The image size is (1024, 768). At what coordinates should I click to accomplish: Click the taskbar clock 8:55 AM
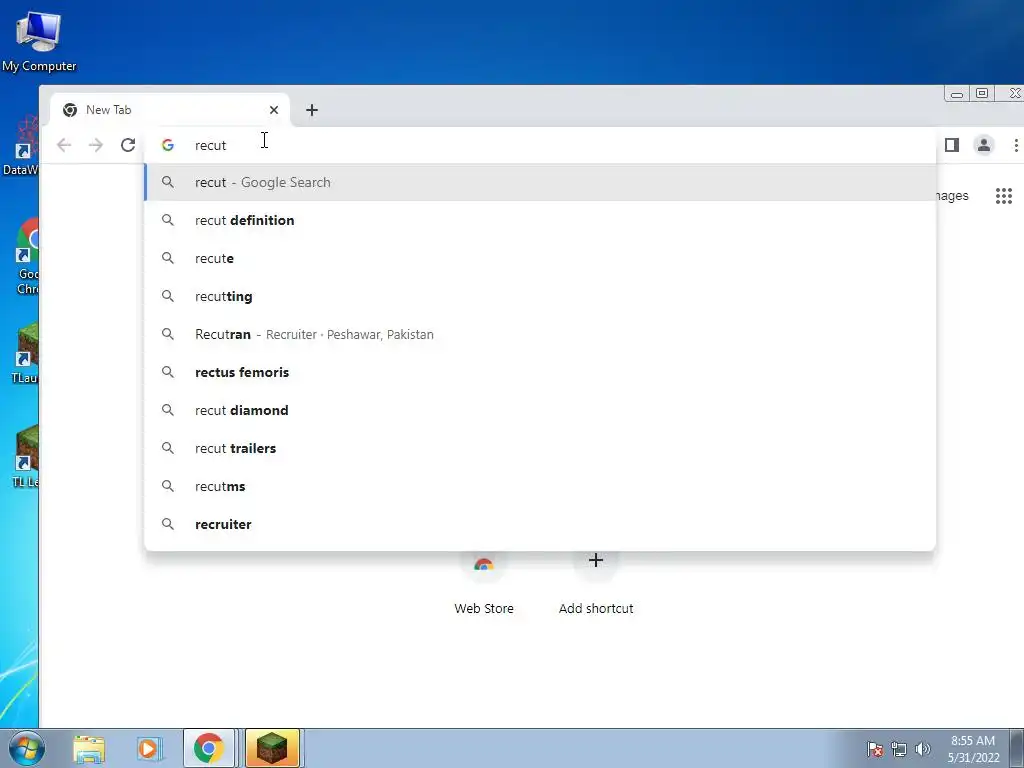pyautogui.click(x=972, y=749)
